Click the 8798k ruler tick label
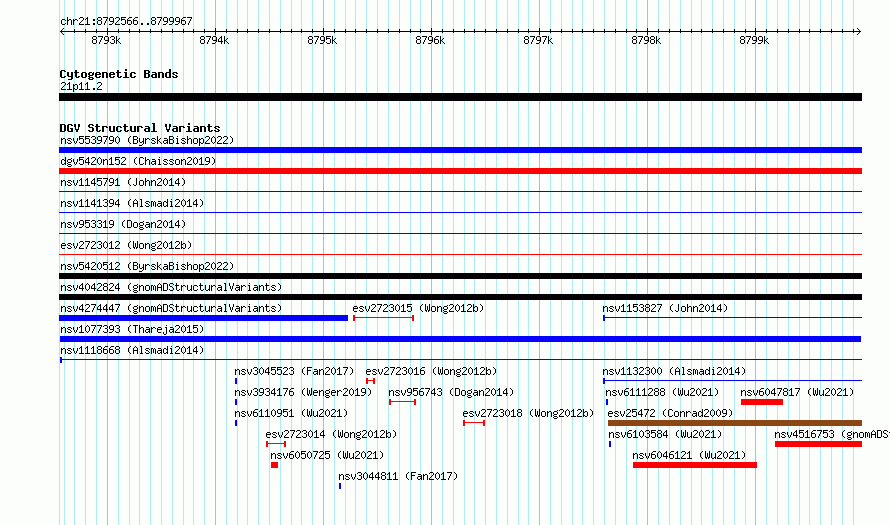The height and width of the screenshot is (525, 890). point(646,40)
